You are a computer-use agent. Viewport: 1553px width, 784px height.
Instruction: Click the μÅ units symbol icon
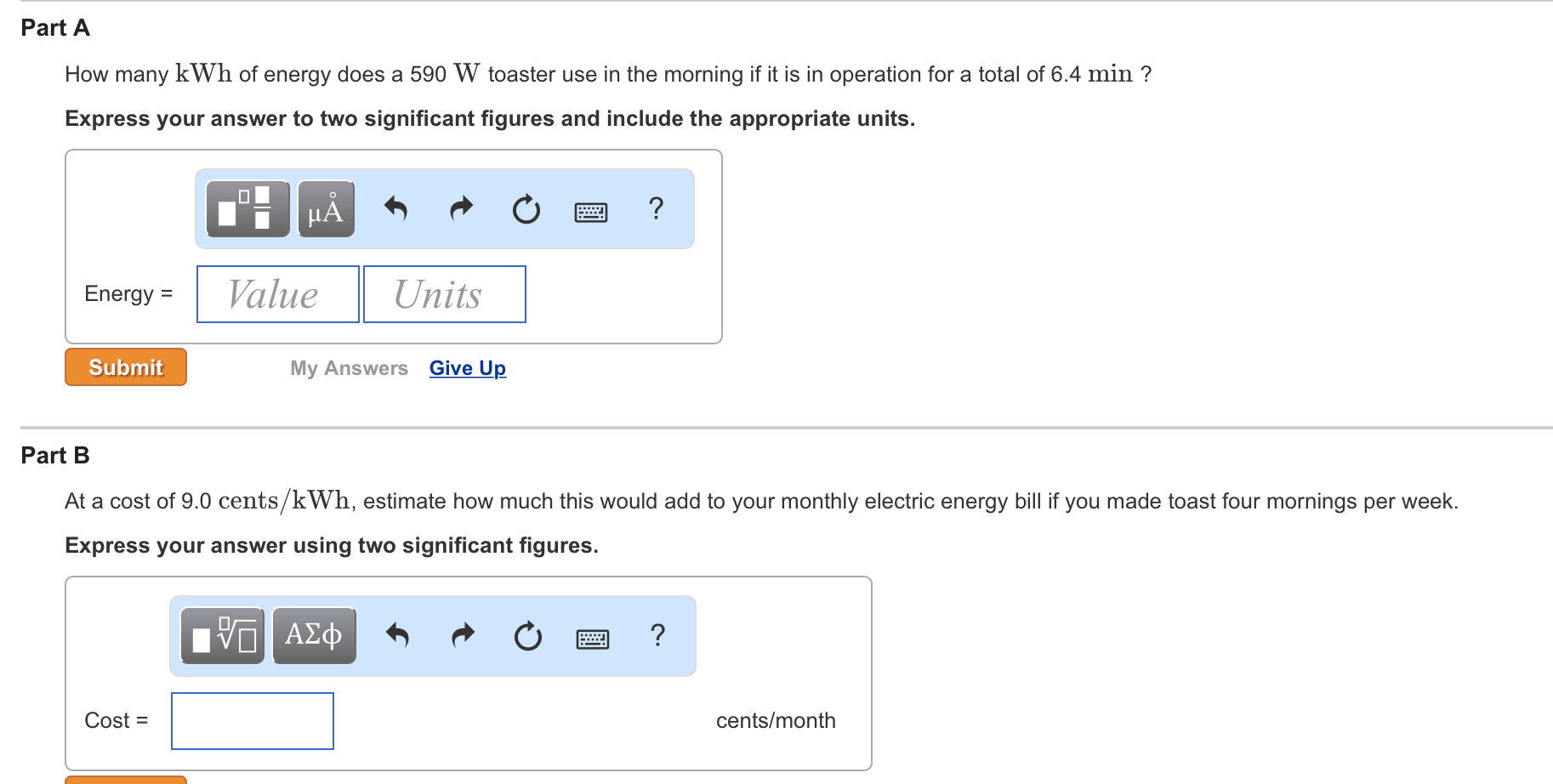325,209
